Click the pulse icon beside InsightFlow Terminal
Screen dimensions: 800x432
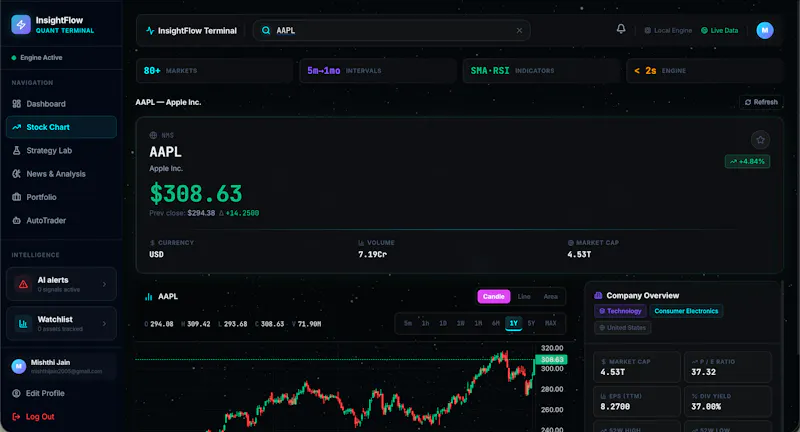pyautogui.click(x=150, y=31)
